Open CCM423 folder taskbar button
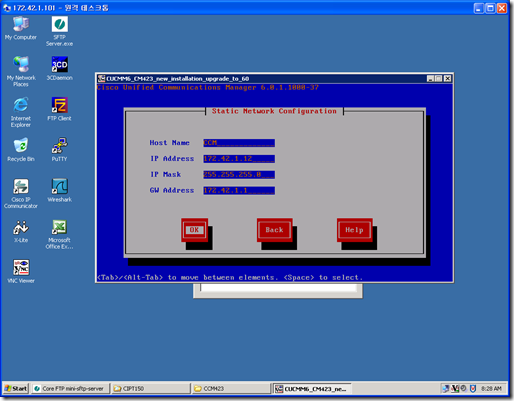The width and height of the screenshot is (514, 401). (231, 388)
